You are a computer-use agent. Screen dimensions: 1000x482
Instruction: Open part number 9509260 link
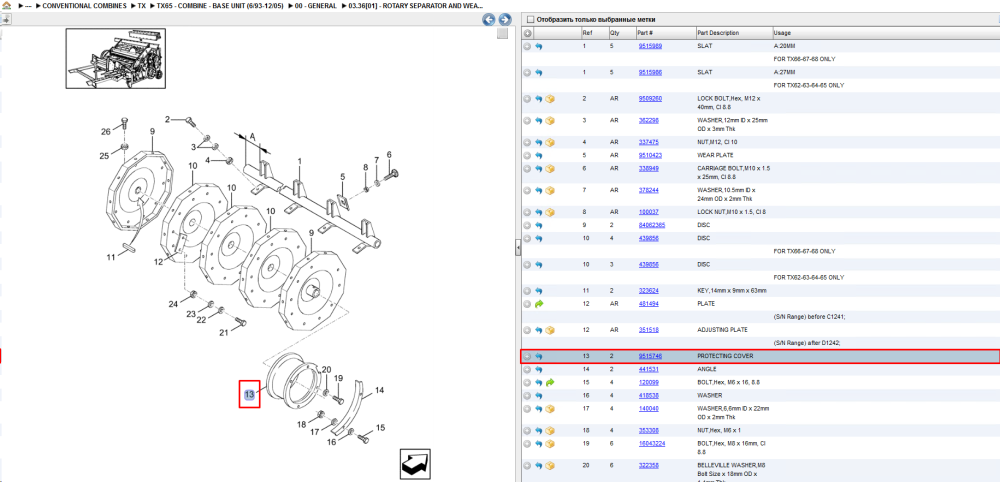(x=650, y=99)
